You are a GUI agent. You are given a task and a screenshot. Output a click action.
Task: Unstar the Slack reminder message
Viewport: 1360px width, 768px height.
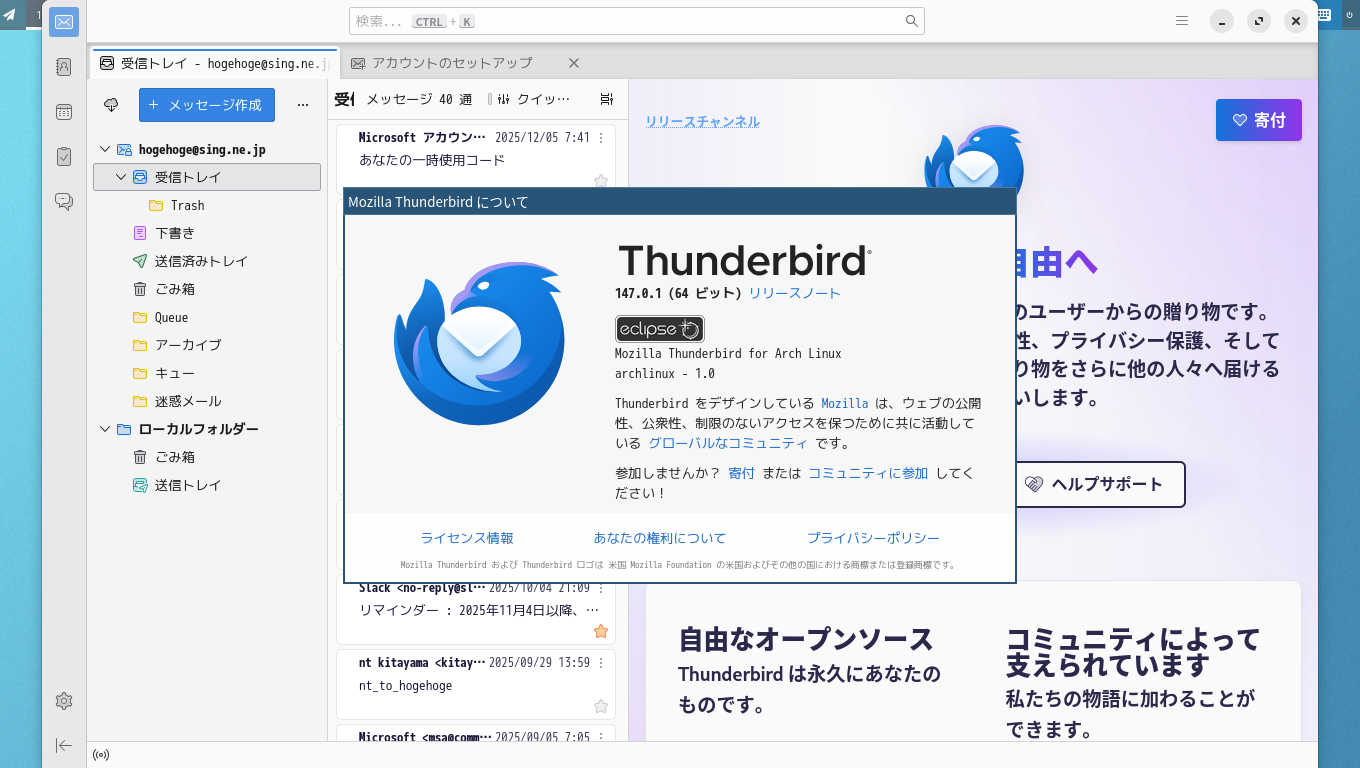tap(601, 631)
